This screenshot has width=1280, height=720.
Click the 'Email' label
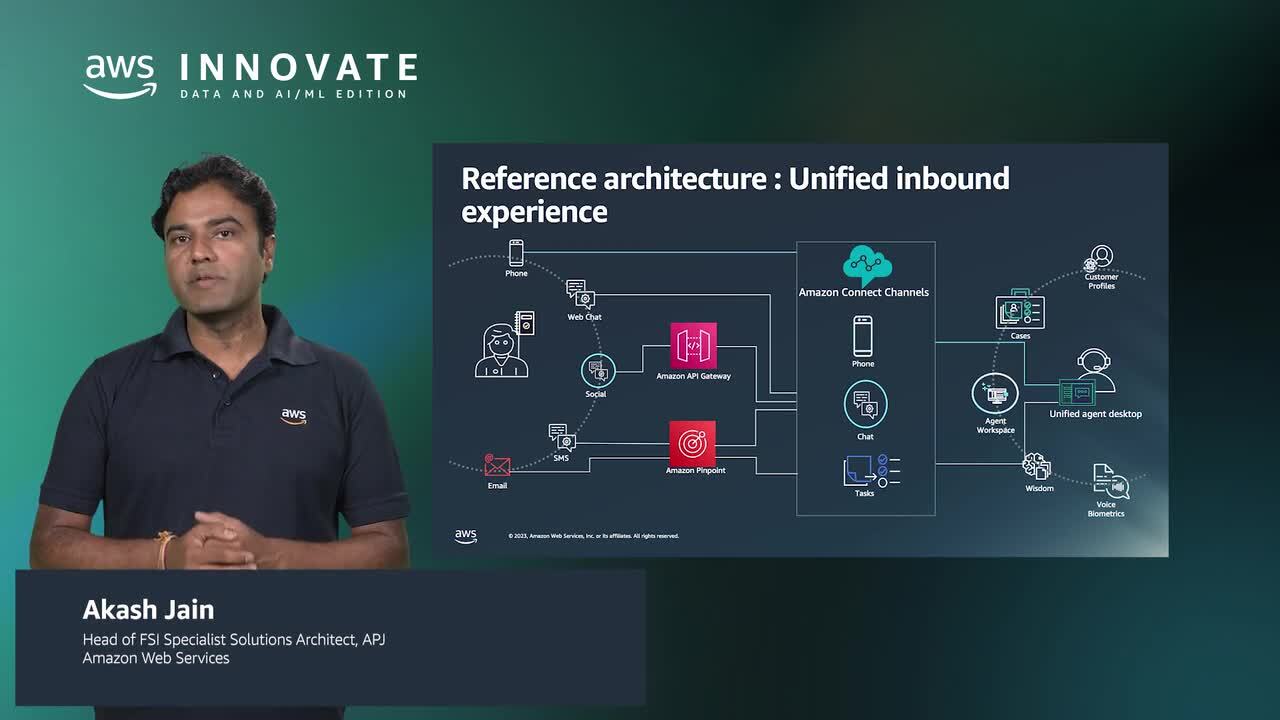(497, 486)
